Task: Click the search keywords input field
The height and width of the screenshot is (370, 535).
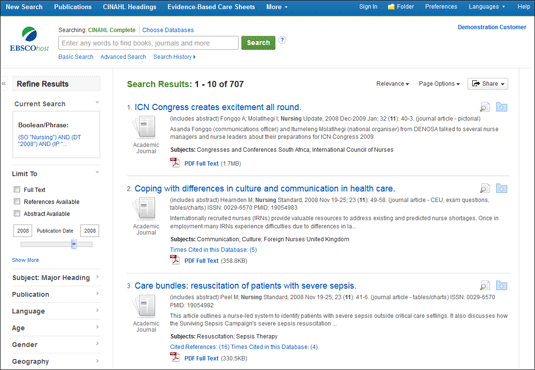Action: [x=148, y=43]
